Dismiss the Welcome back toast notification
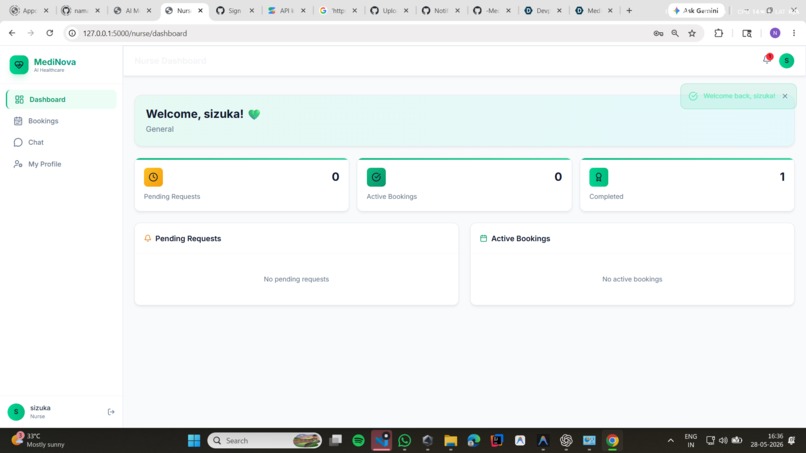Image resolution: width=806 pixels, height=453 pixels. [x=785, y=96]
